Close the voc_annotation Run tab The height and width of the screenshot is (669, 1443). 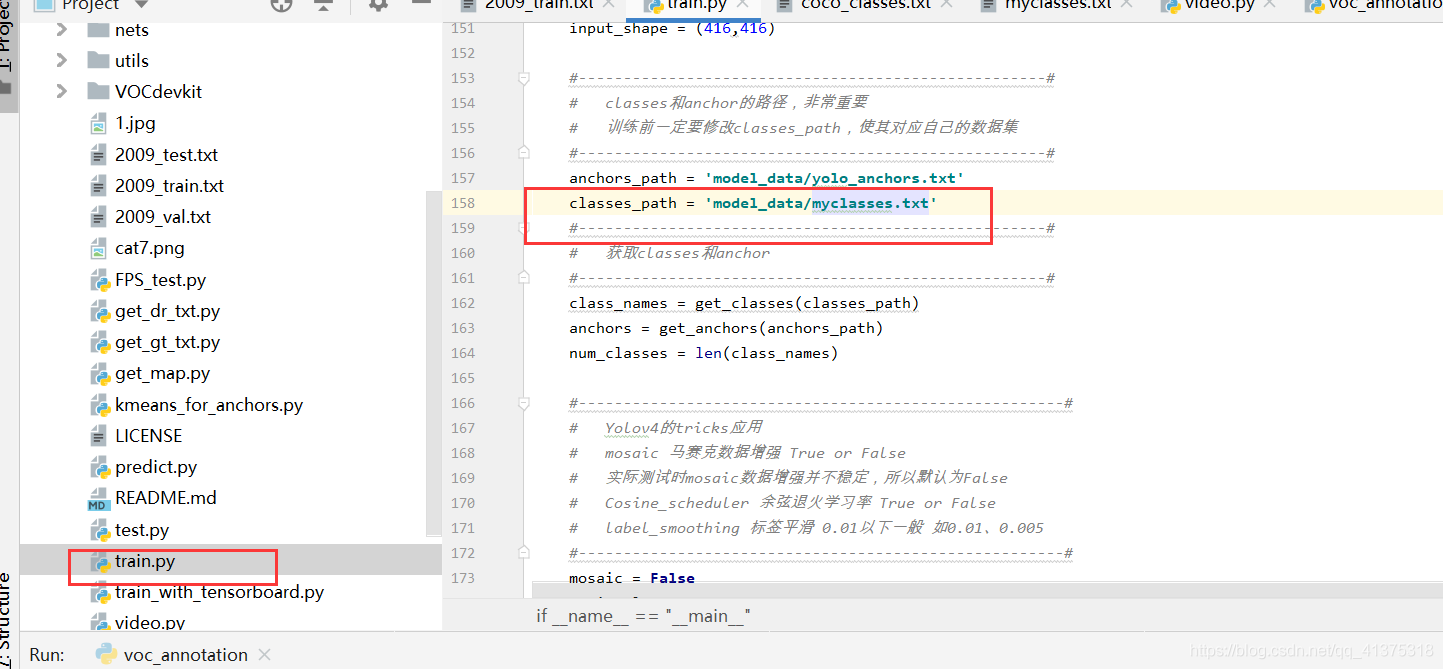265,655
